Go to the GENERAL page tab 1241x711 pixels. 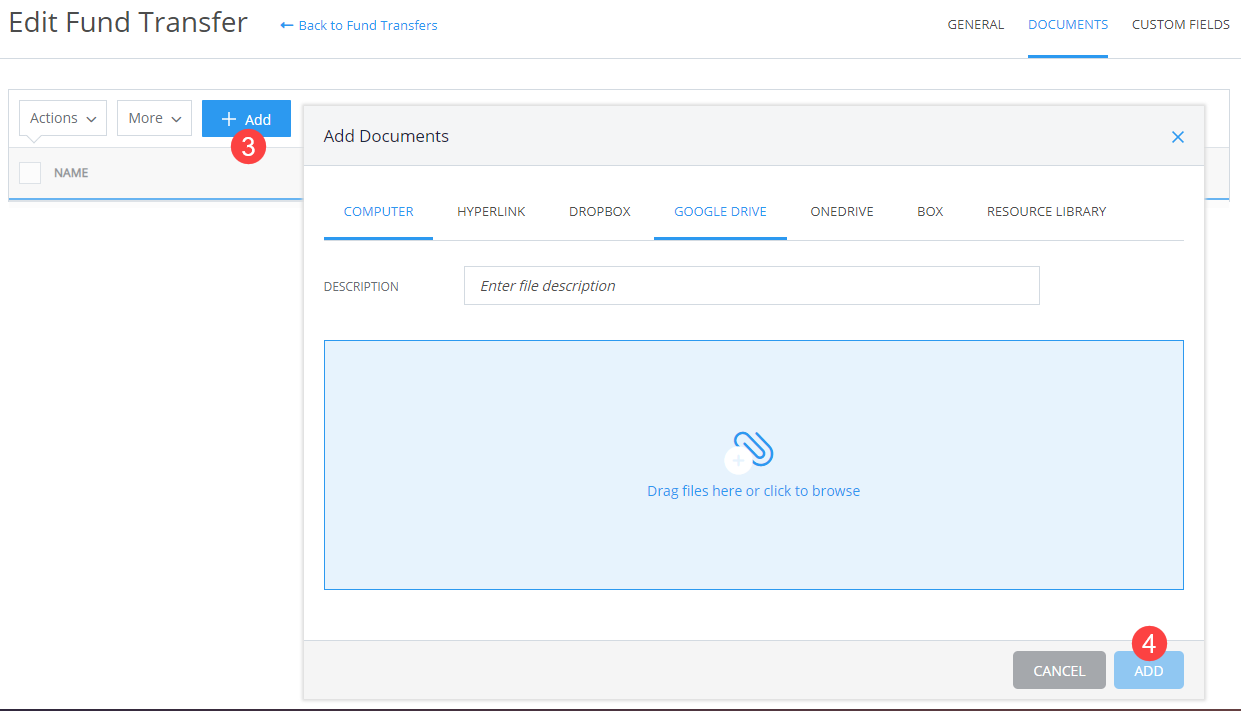click(x=976, y=25)
